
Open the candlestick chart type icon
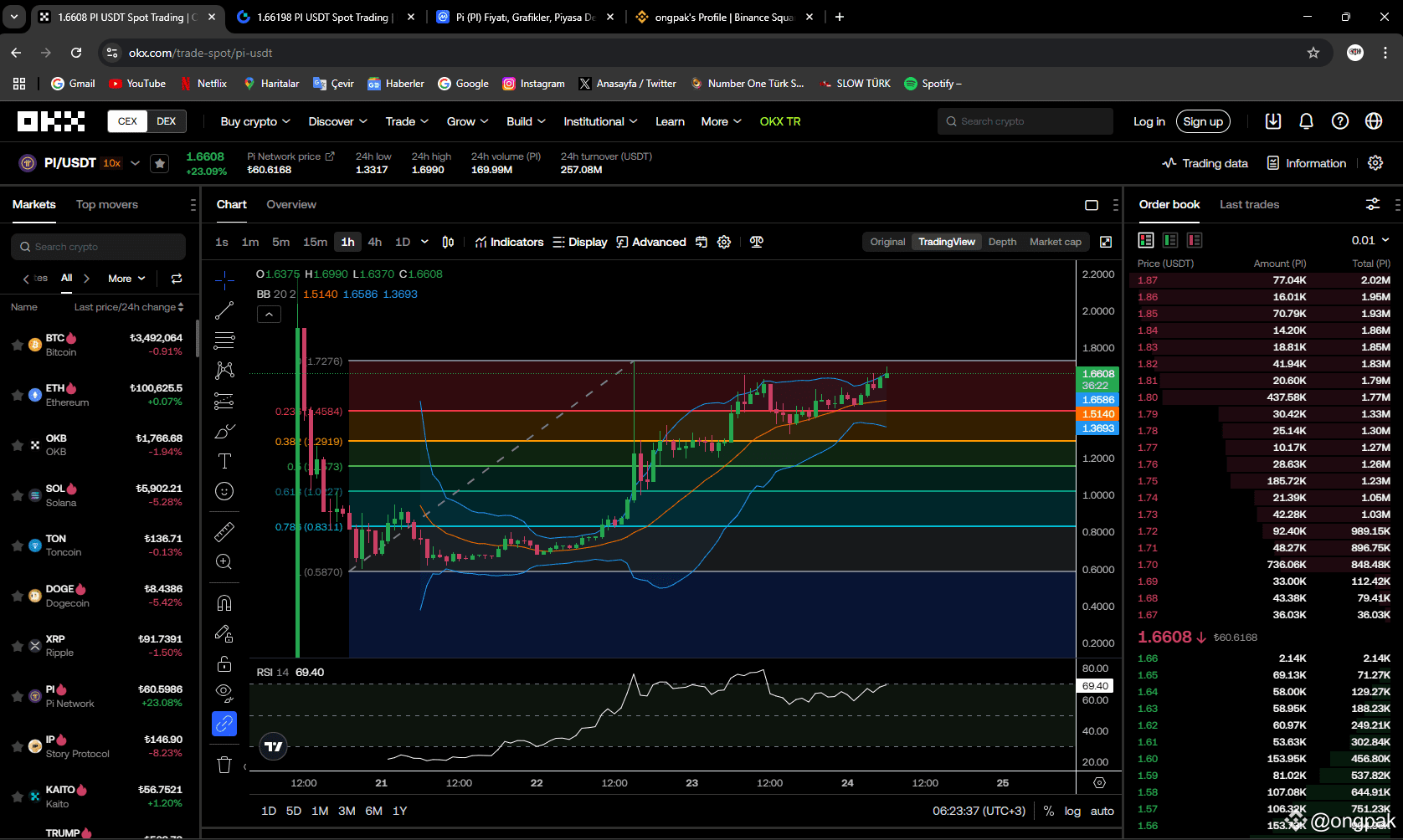click(448, 242)
